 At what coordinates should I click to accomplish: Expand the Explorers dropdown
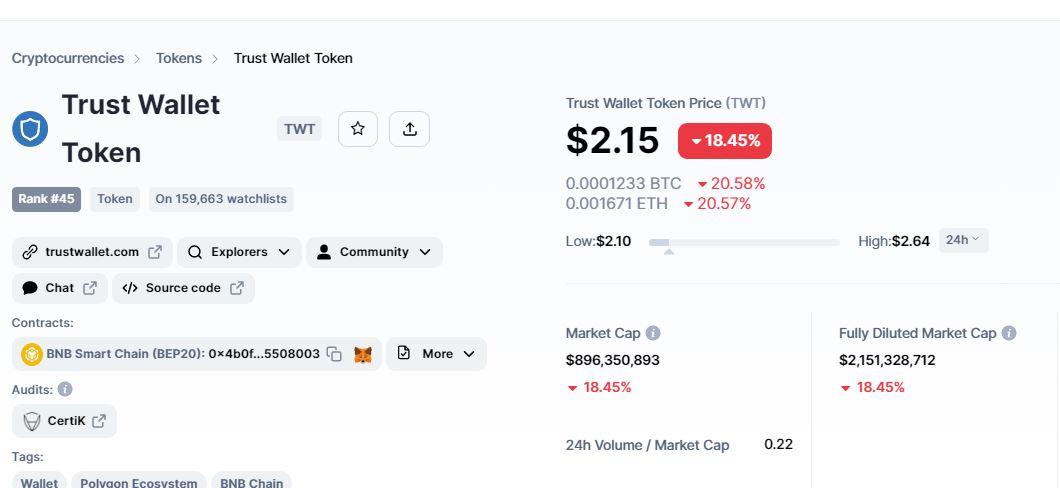click(239, 252)
